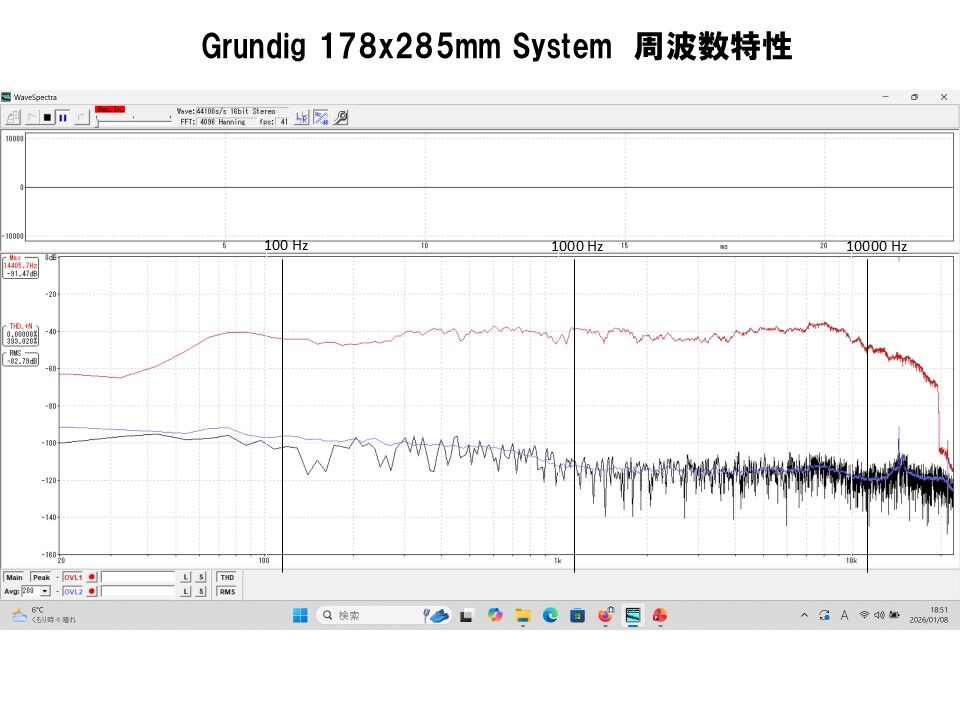Open the Avg value dropdown
960x720 pixels.
click(45, 590)
